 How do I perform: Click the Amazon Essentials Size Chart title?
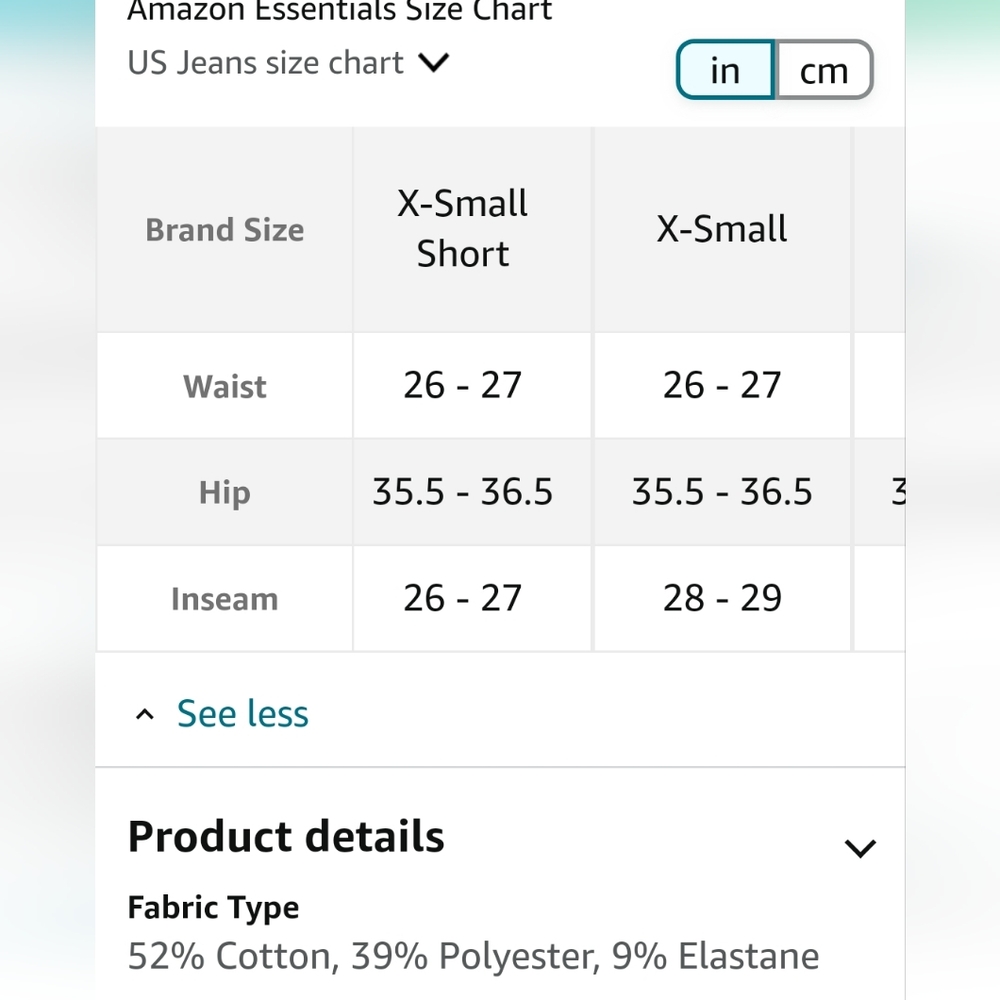click(340, 12)
